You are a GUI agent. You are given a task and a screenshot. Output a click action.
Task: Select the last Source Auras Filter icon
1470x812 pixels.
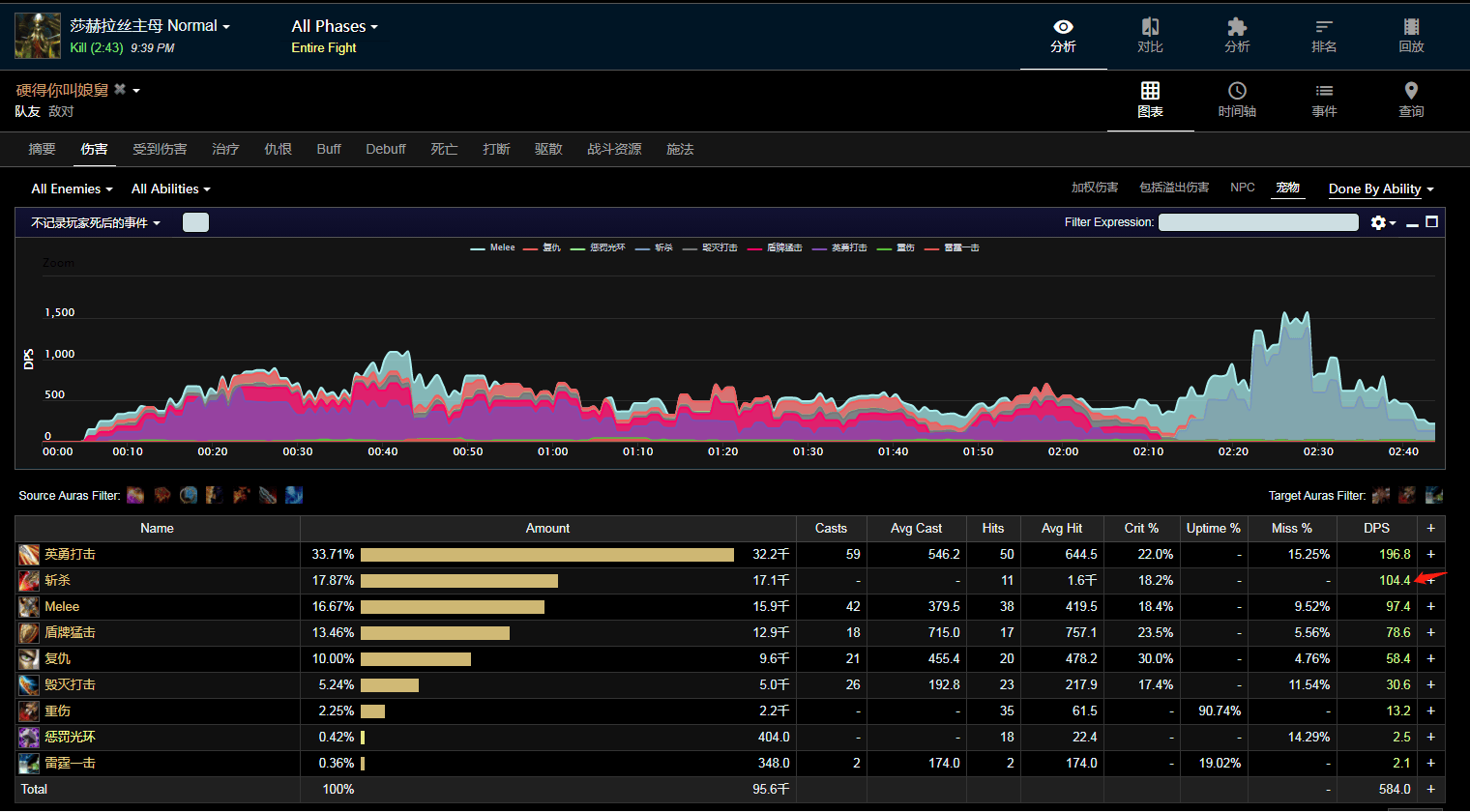pos(294,495)
